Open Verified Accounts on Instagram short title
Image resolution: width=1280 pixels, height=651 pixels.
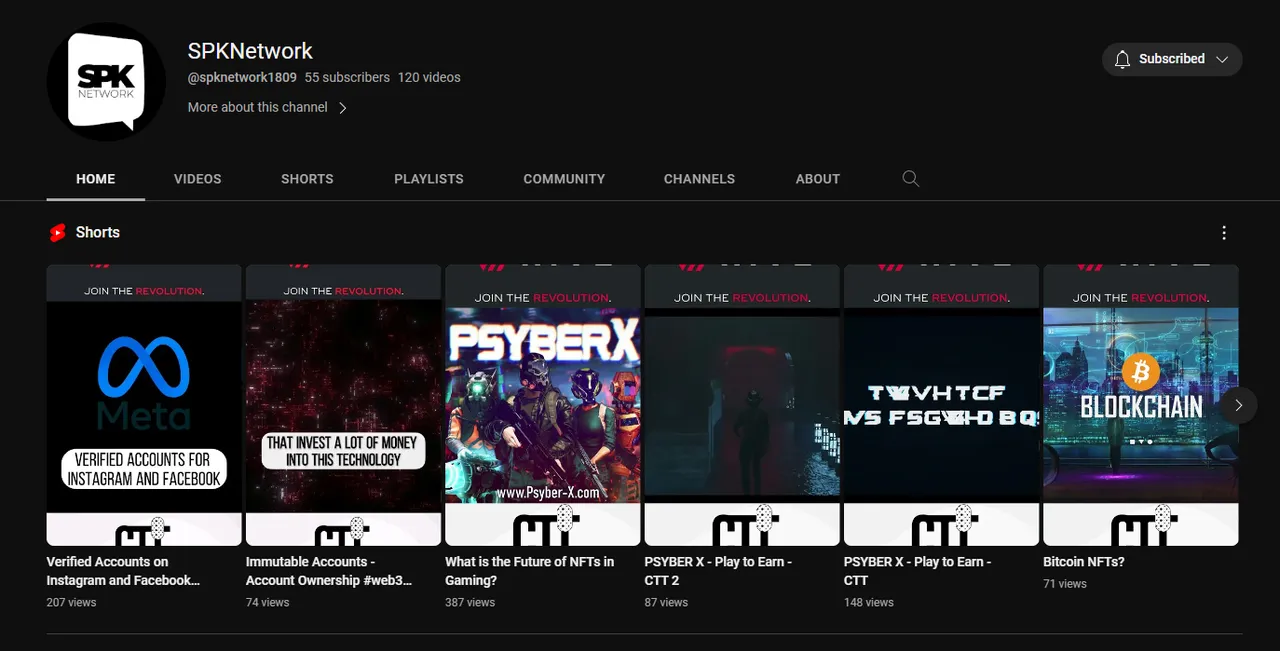coord(123,571)
